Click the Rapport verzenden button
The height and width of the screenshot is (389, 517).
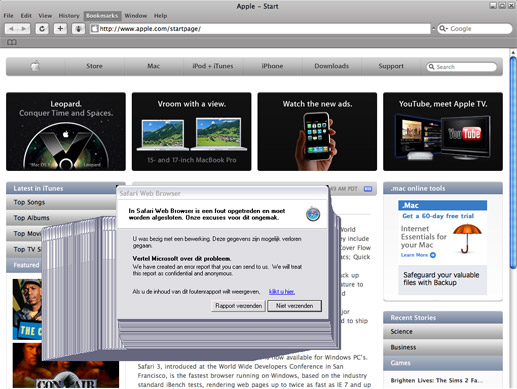click(238, 306)
